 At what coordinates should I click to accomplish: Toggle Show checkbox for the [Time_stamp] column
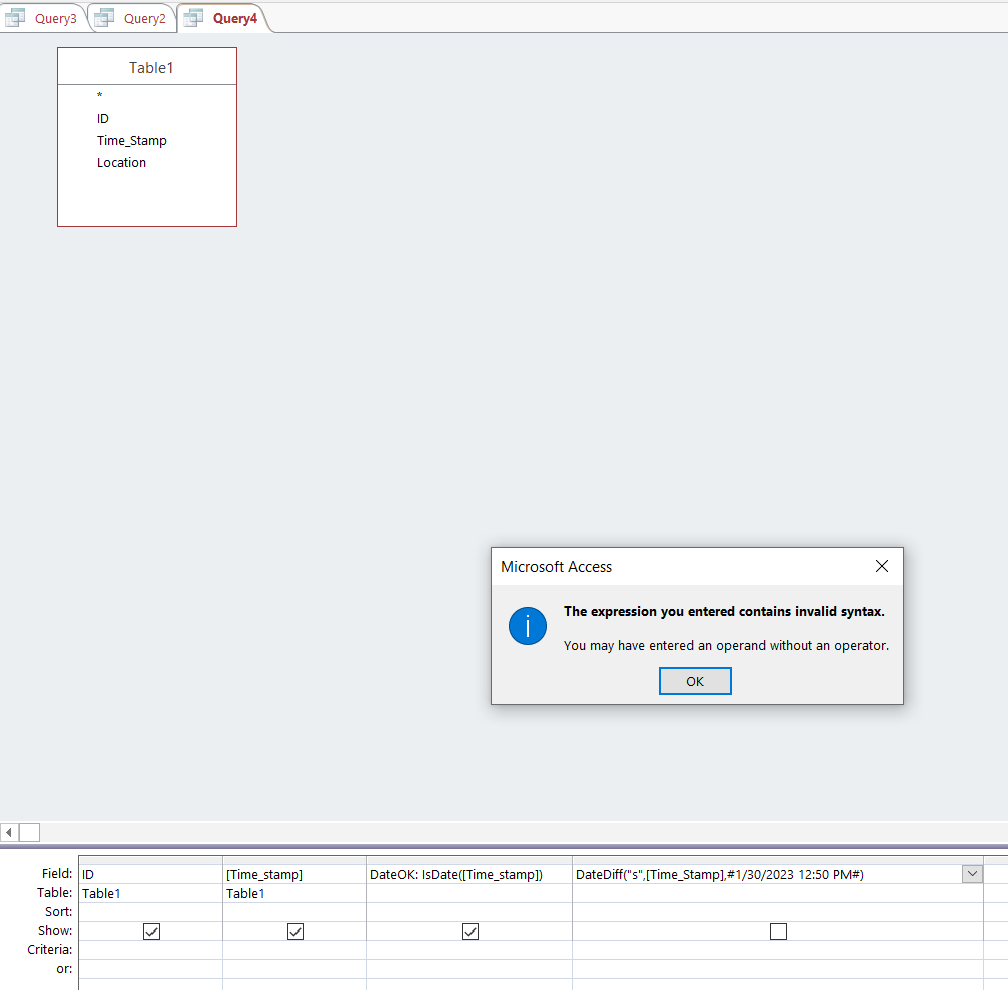pos(295,931)
